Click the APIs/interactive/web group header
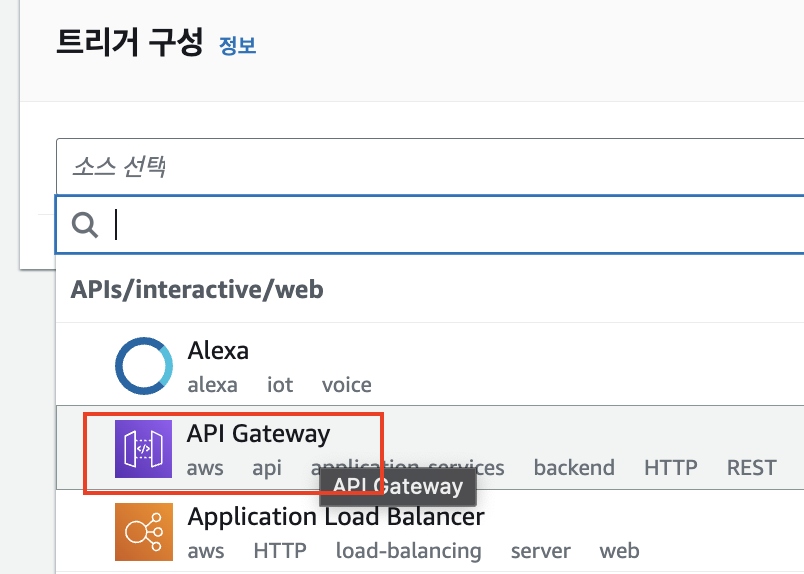The image size is (804, 574). 197,289
